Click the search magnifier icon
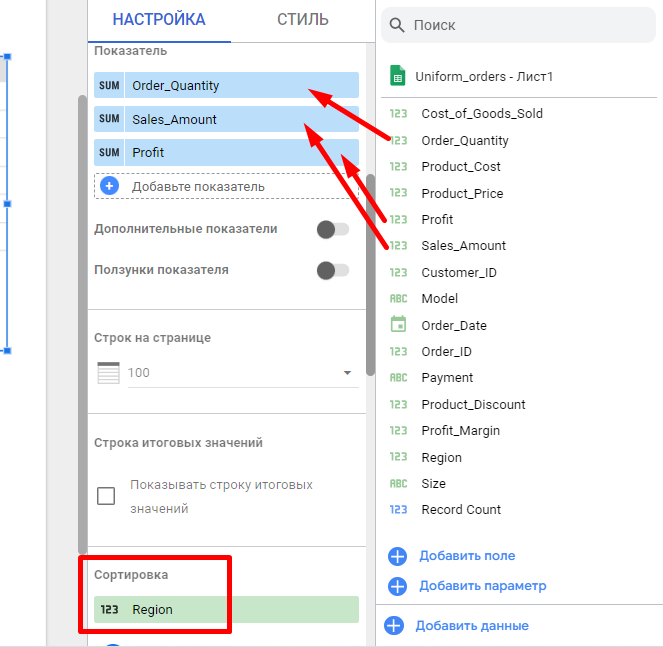The height and width of the screenshot is (647, 663). 397,25
